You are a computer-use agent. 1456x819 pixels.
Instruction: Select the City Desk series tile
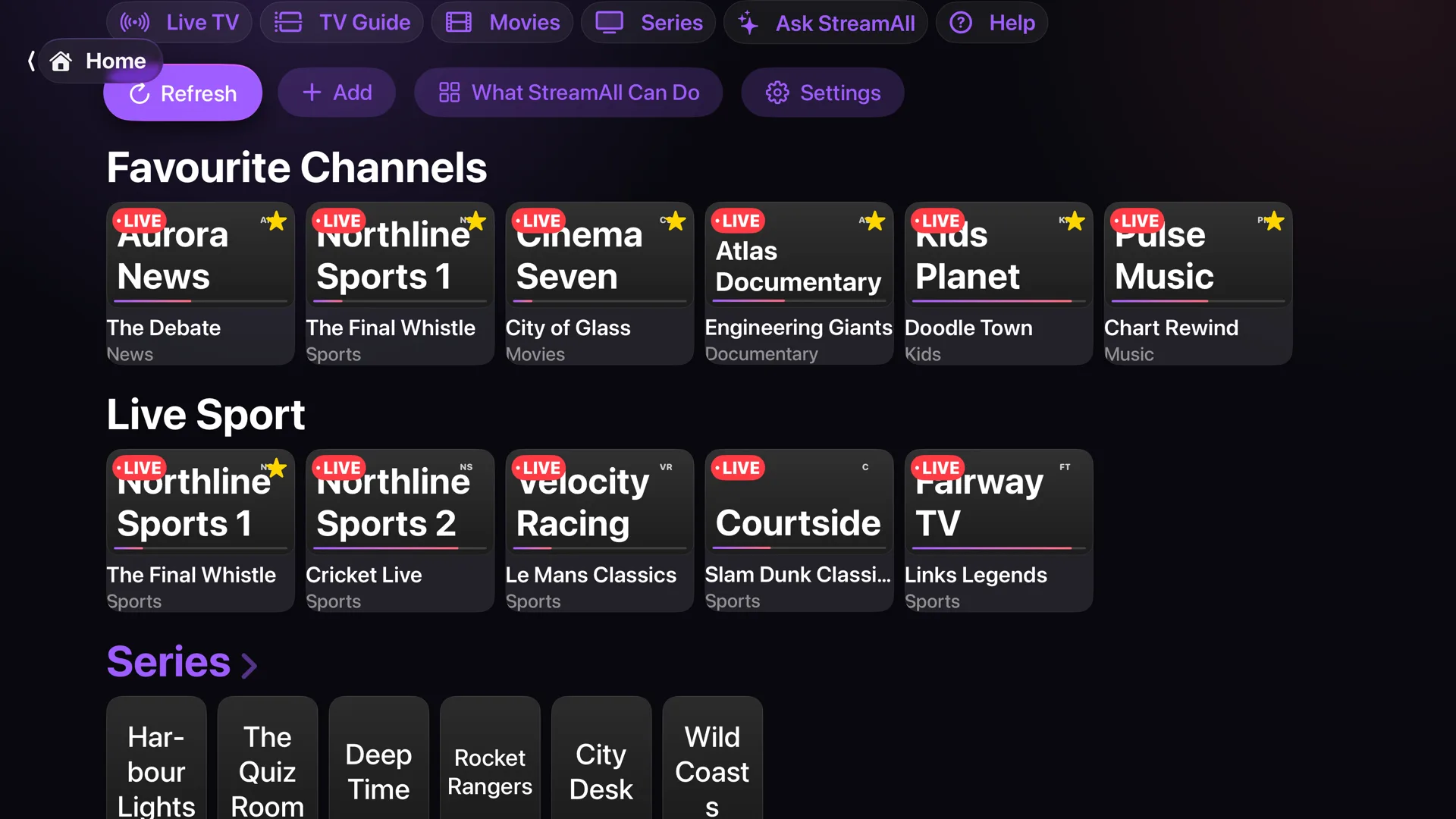point(601,758)
